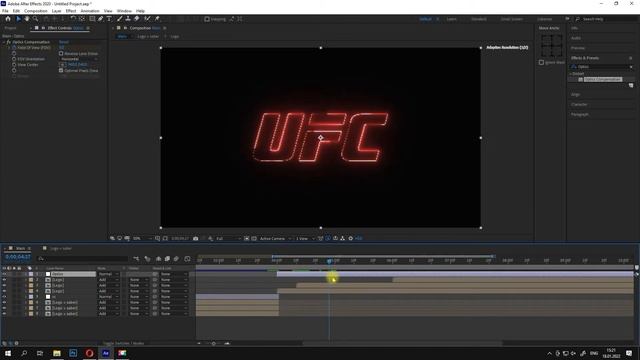Select the Clone Stamp tool
The image size is (640, 360).
tap(128, 19)
